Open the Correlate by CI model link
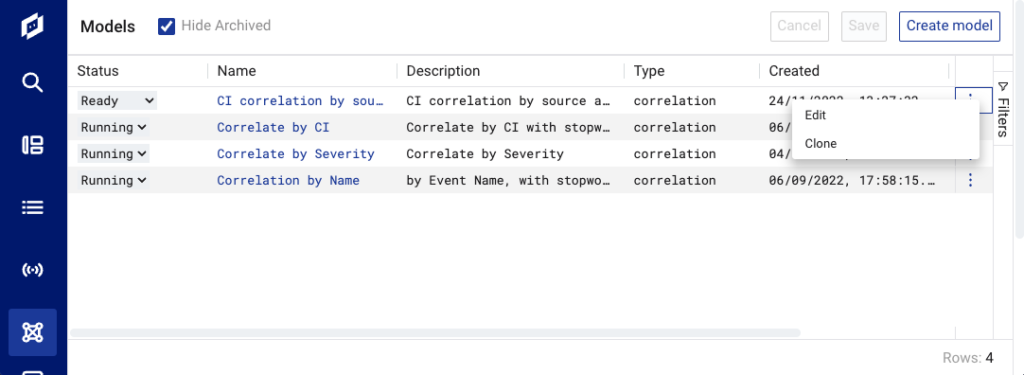This screenshot has width=1024, height=375. point(273,127)
